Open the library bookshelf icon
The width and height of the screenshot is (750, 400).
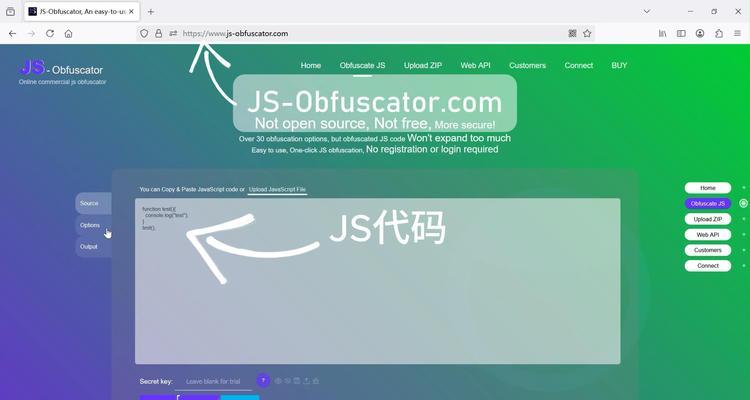pos(662,33)
